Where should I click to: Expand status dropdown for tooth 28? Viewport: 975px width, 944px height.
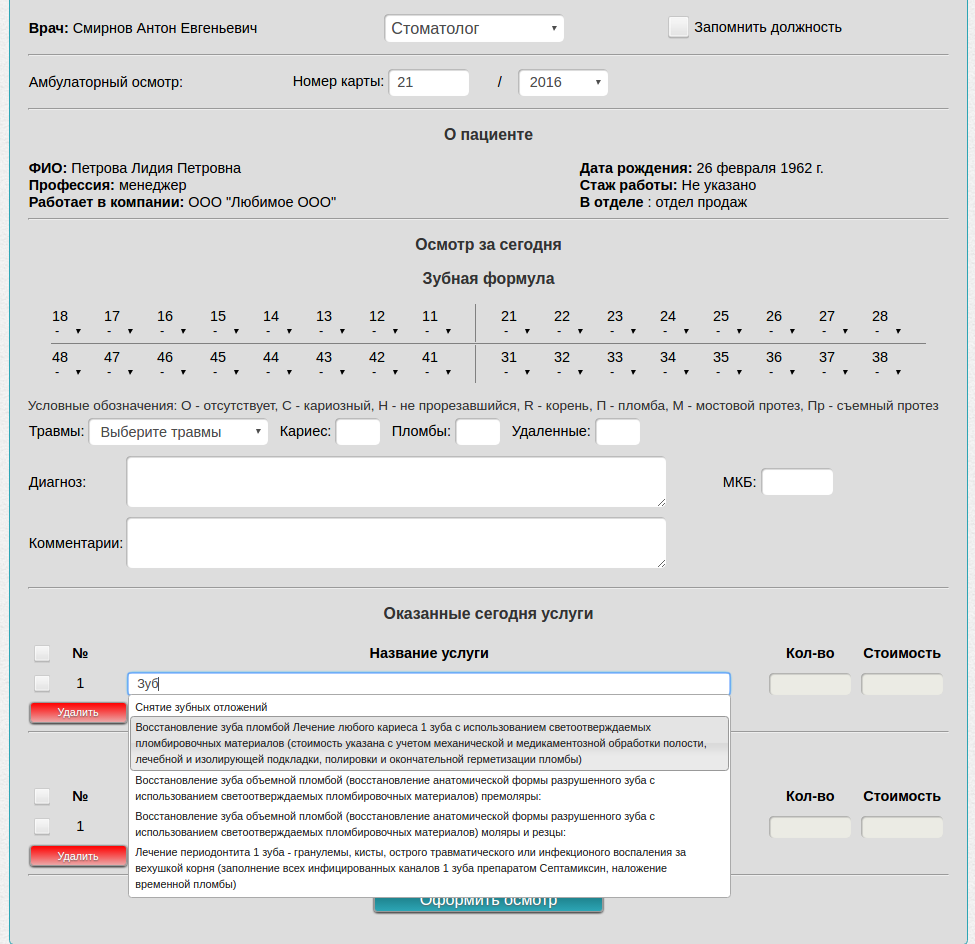point(888,331)
